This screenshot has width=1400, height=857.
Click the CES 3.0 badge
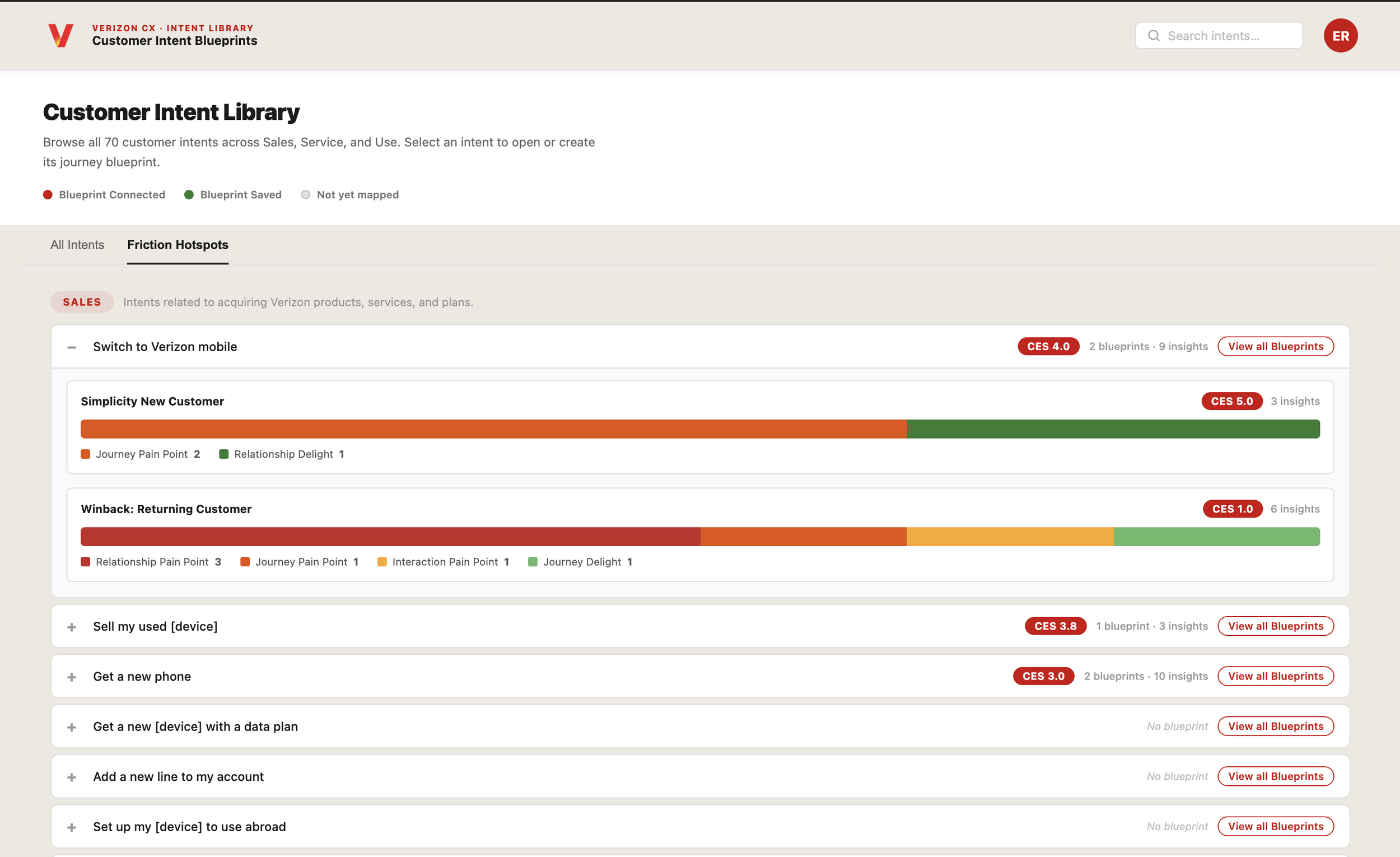tap(1043, 676)
